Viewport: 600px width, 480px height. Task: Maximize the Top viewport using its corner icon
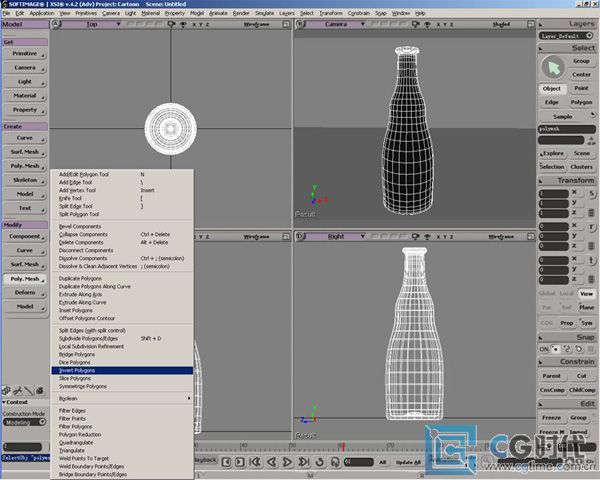click(x=283, y=24)
